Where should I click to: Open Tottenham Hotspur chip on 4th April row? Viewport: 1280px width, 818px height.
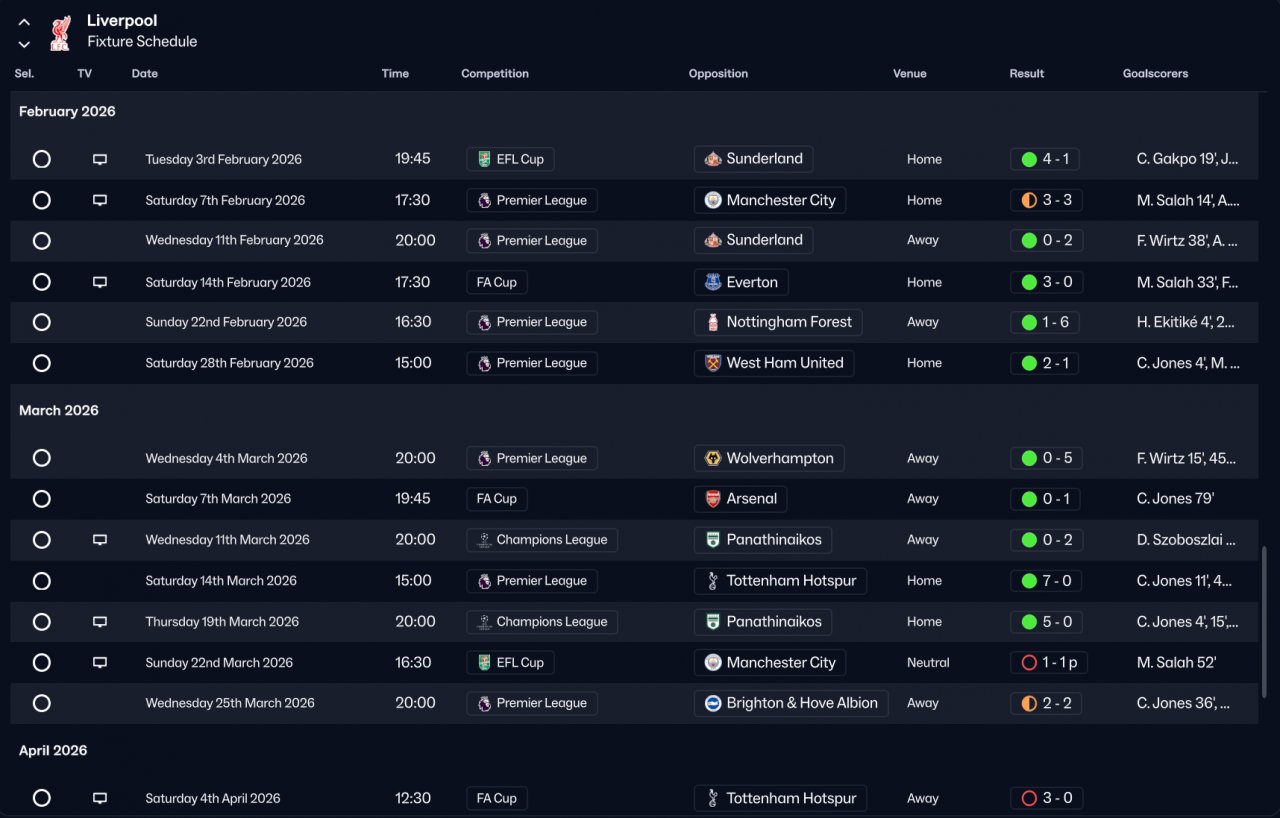pyautogui.click(x=780, y=798)
